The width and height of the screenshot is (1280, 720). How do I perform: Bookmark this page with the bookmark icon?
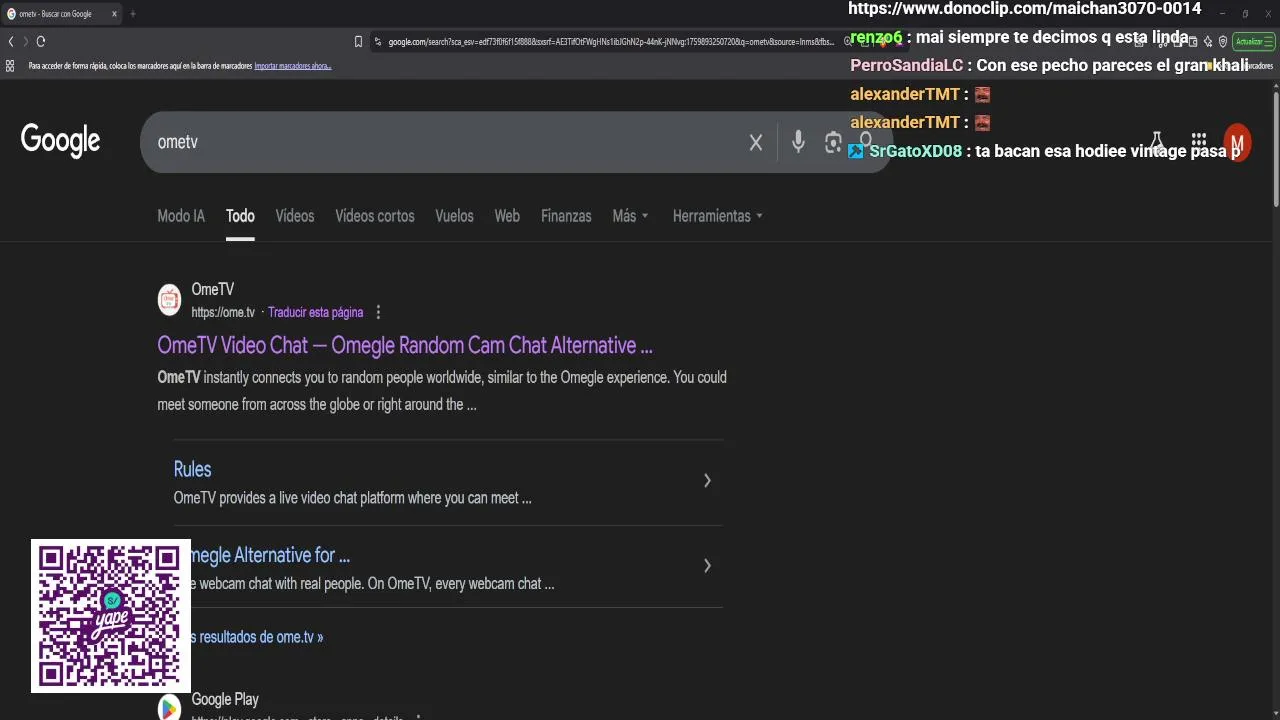(x=358, y=41)
